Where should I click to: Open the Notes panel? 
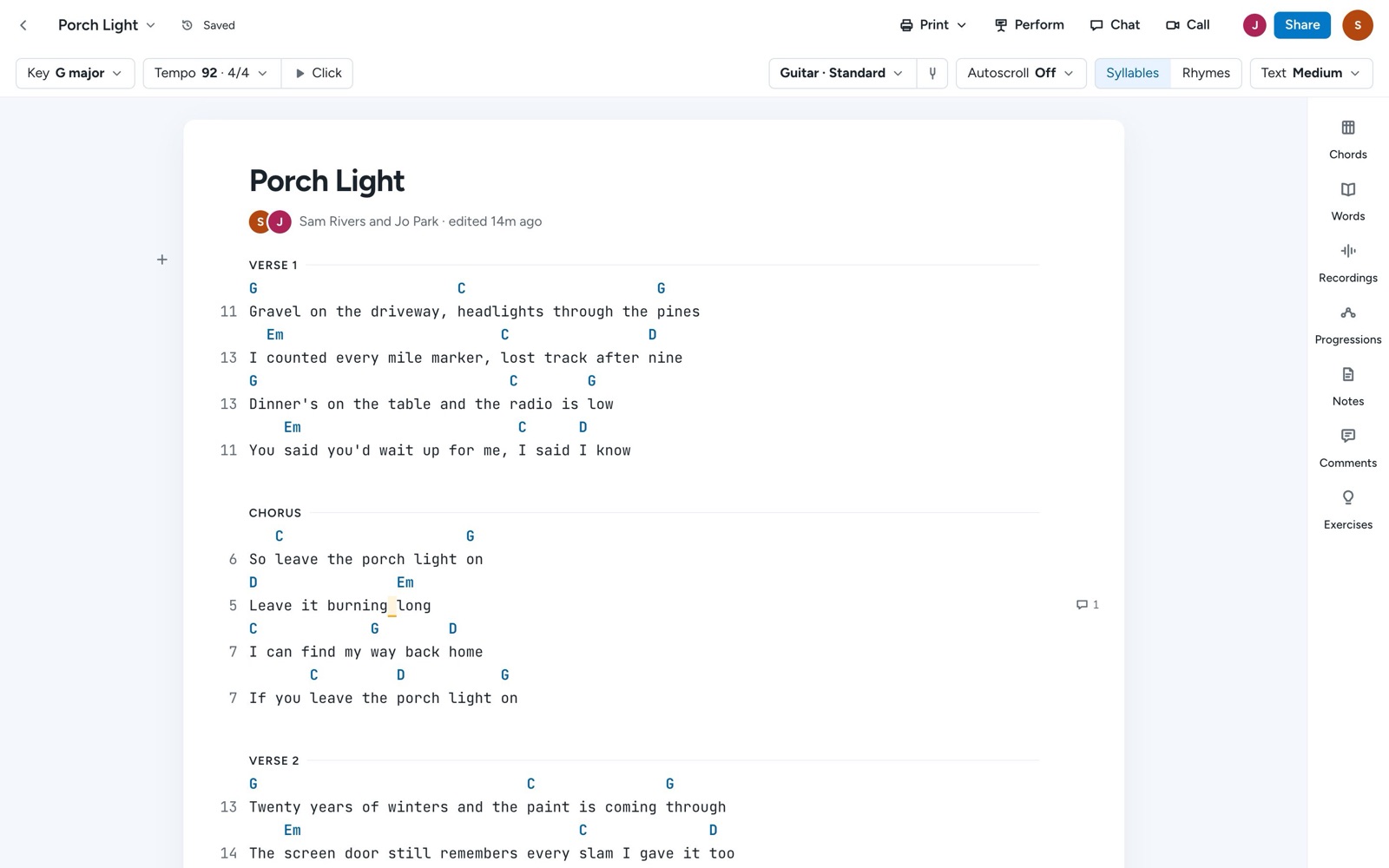coord(1347,386)
